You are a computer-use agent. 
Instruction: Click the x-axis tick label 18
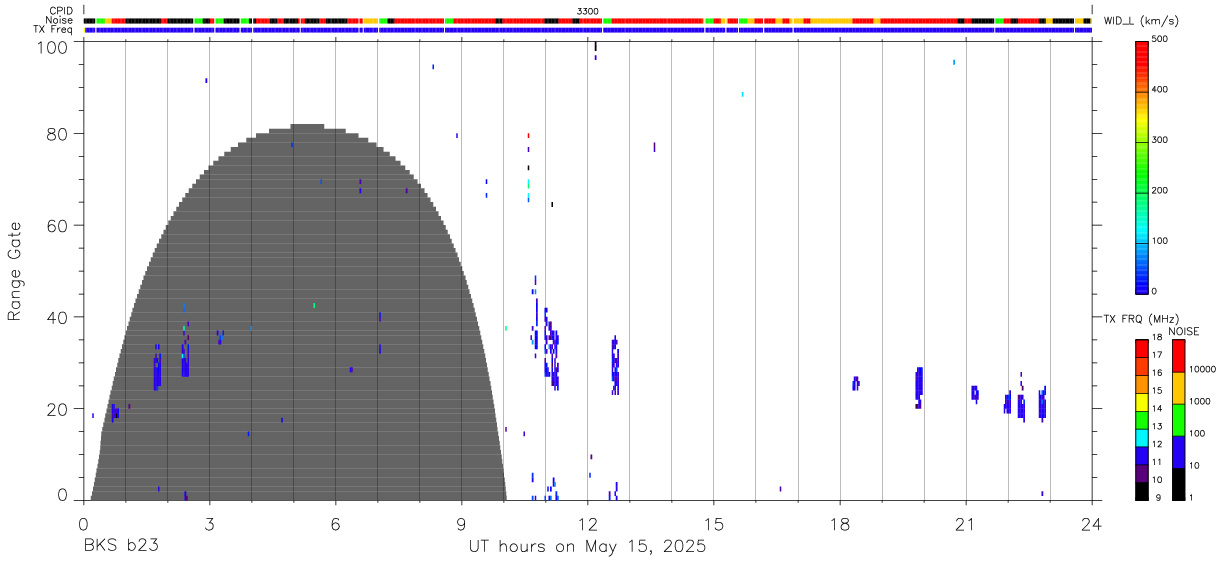pos(839,523)
